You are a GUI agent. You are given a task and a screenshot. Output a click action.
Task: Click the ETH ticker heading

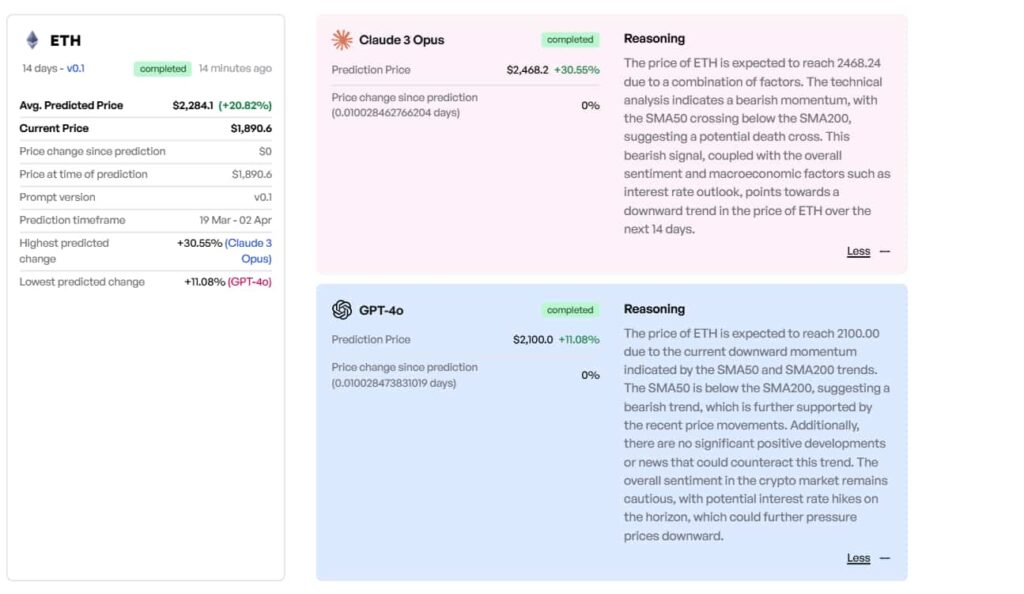(65, 41)
